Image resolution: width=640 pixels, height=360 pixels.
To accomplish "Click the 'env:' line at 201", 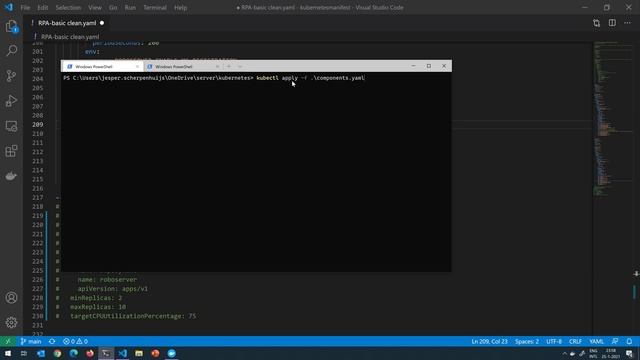I will coord(92,52).
